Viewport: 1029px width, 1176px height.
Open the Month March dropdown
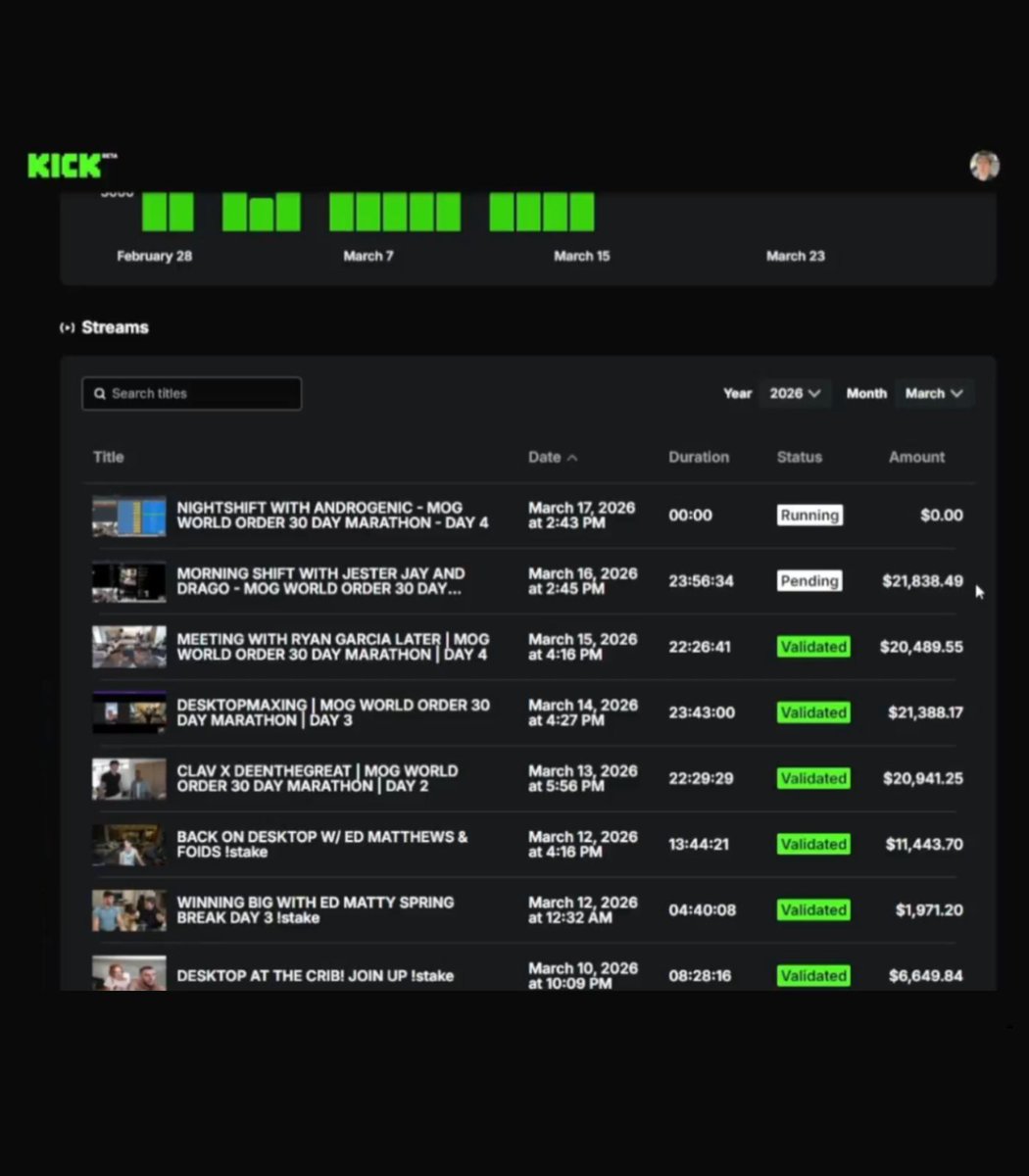(x=934, y=394)
